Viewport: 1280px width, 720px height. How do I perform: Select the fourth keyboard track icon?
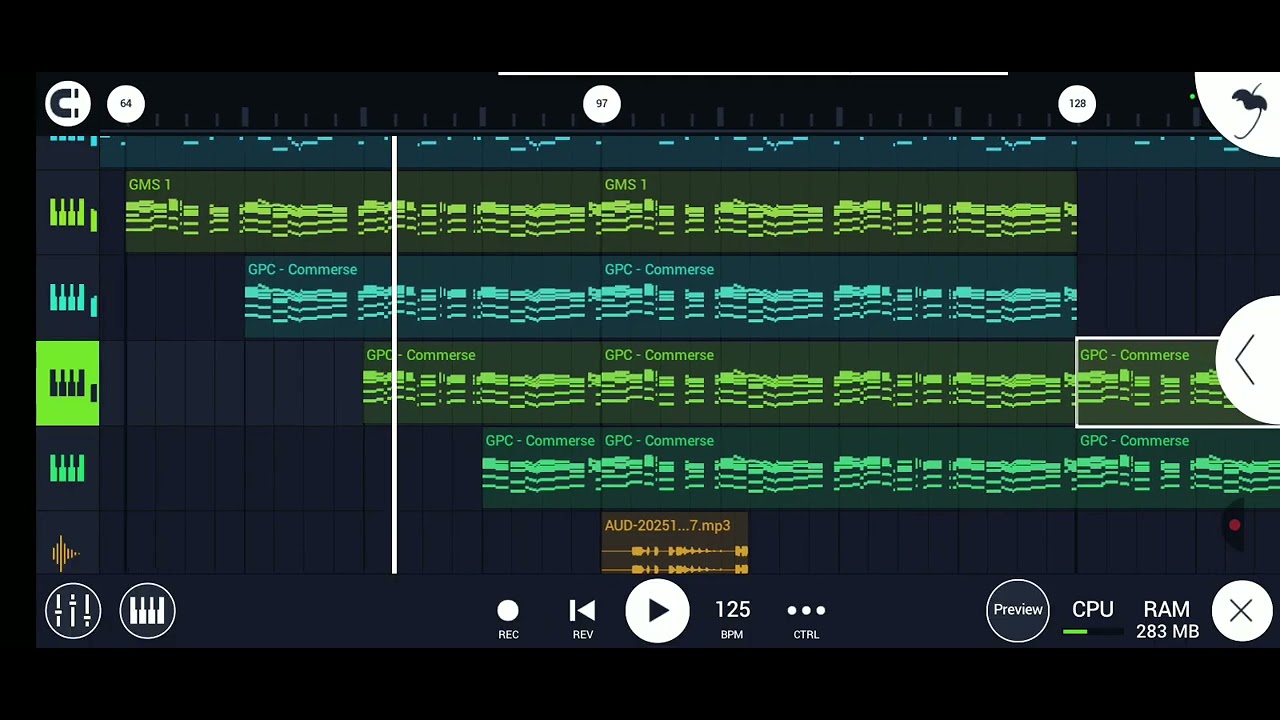click(68, 468)
